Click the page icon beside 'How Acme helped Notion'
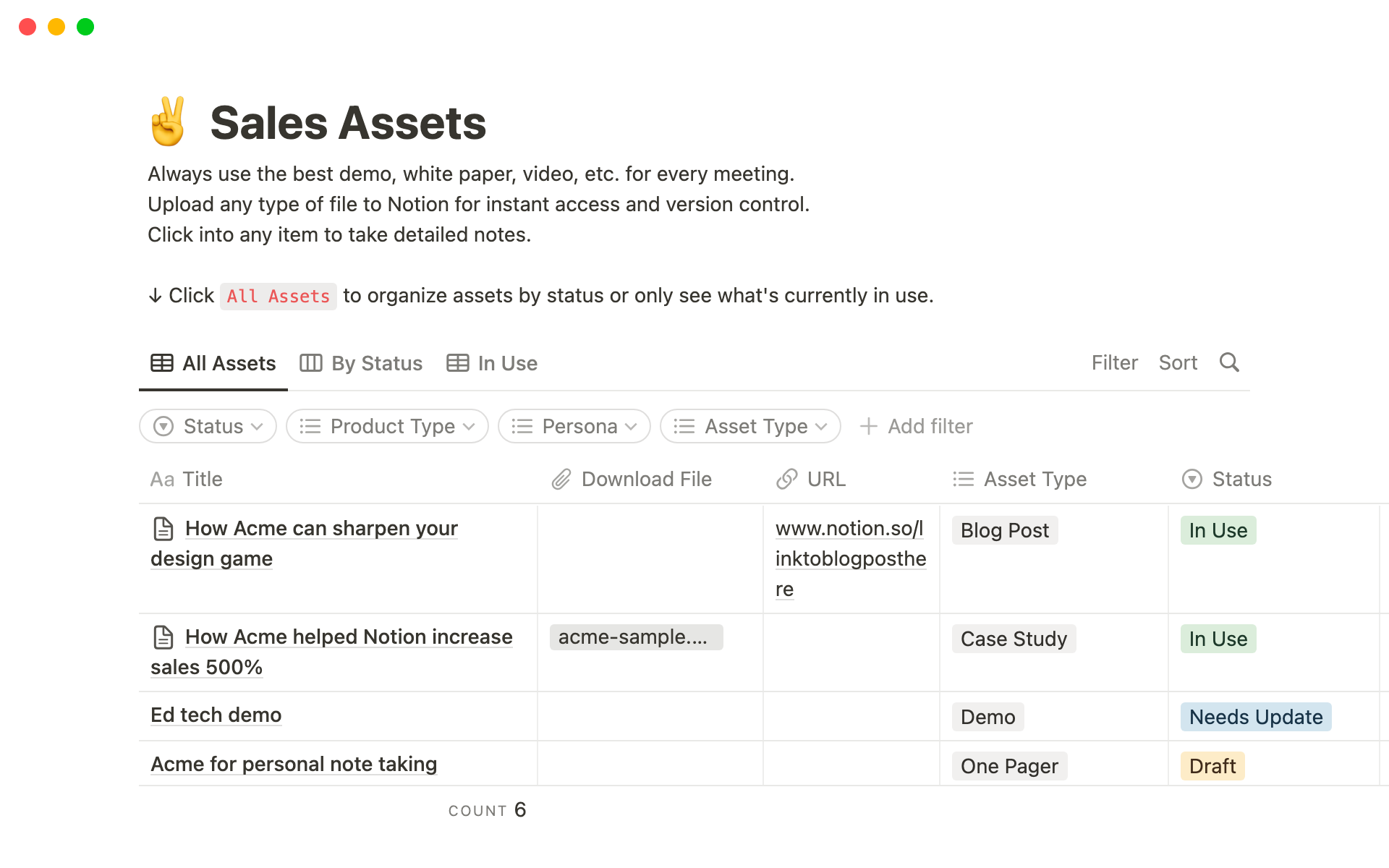The image size is (1389, 868). click(163, 637)
